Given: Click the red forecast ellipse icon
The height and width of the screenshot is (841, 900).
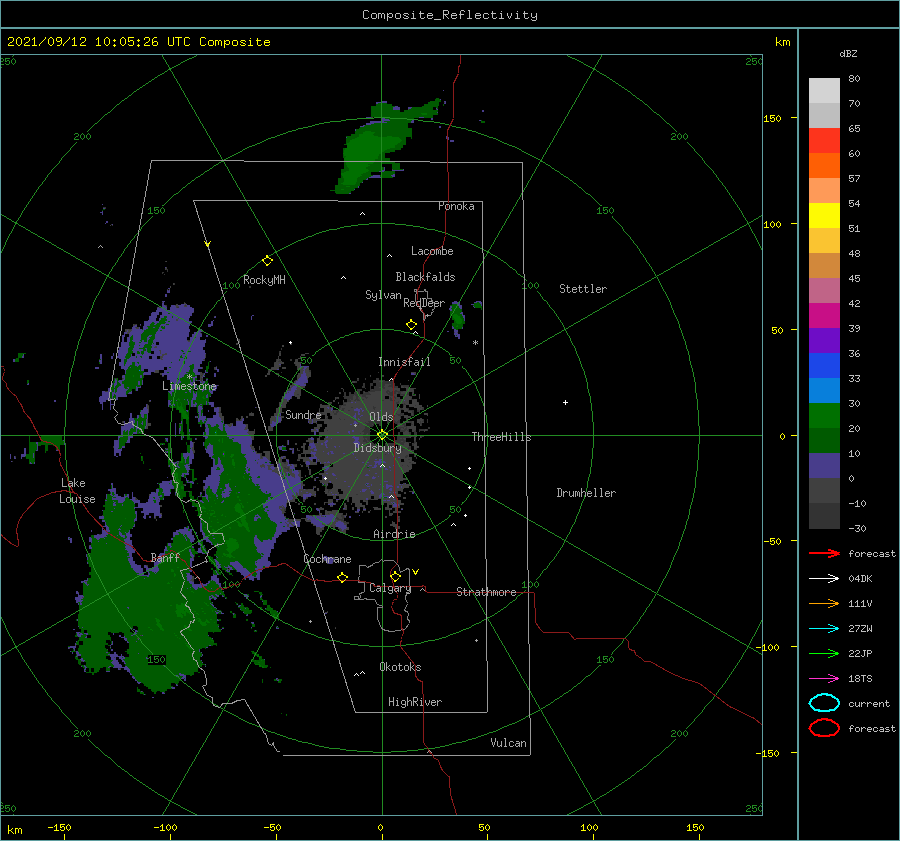Looking at the screenshot, I should pos(824,728).
